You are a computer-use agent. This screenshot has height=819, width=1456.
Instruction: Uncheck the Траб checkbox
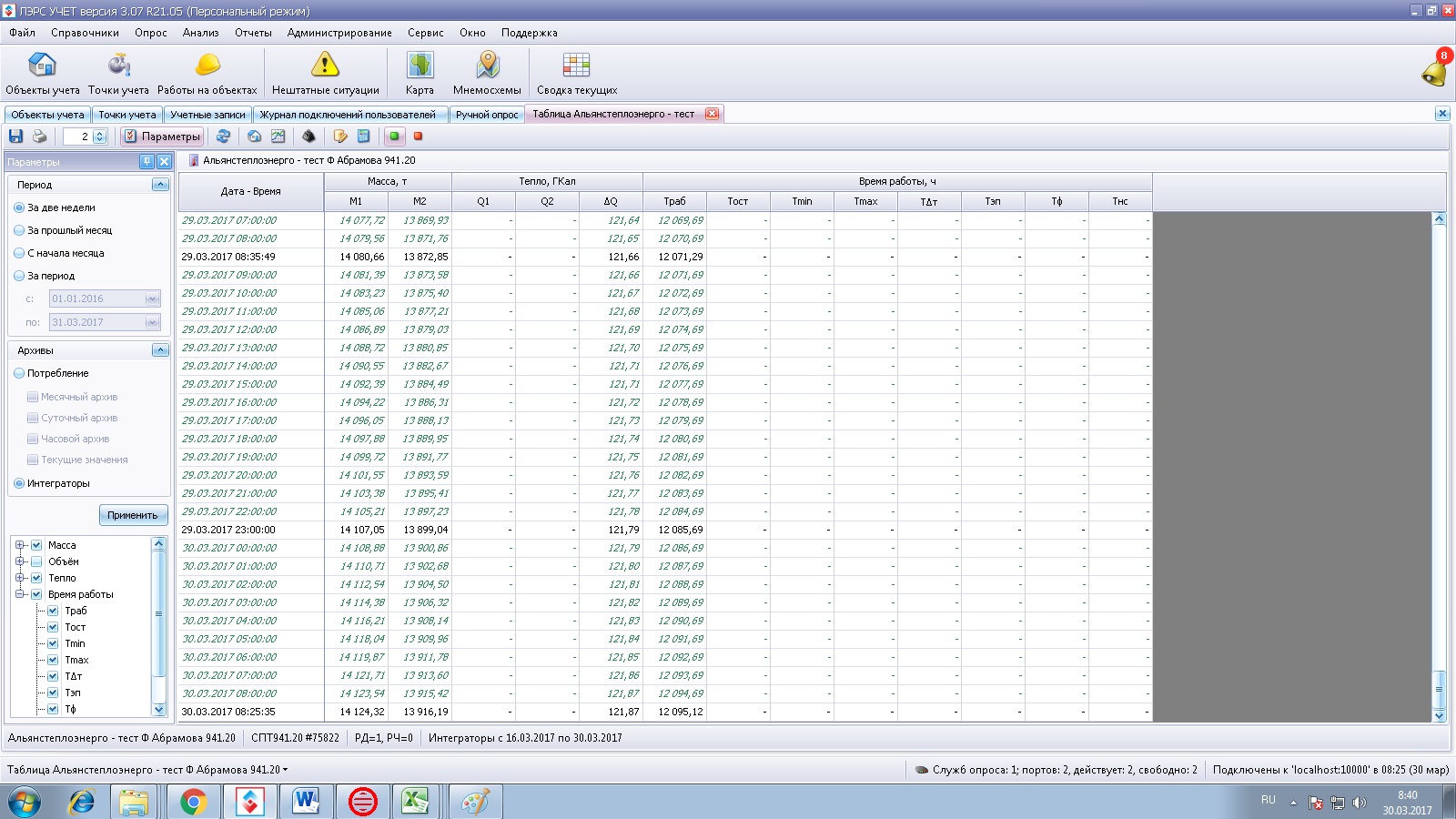(53, 611)
